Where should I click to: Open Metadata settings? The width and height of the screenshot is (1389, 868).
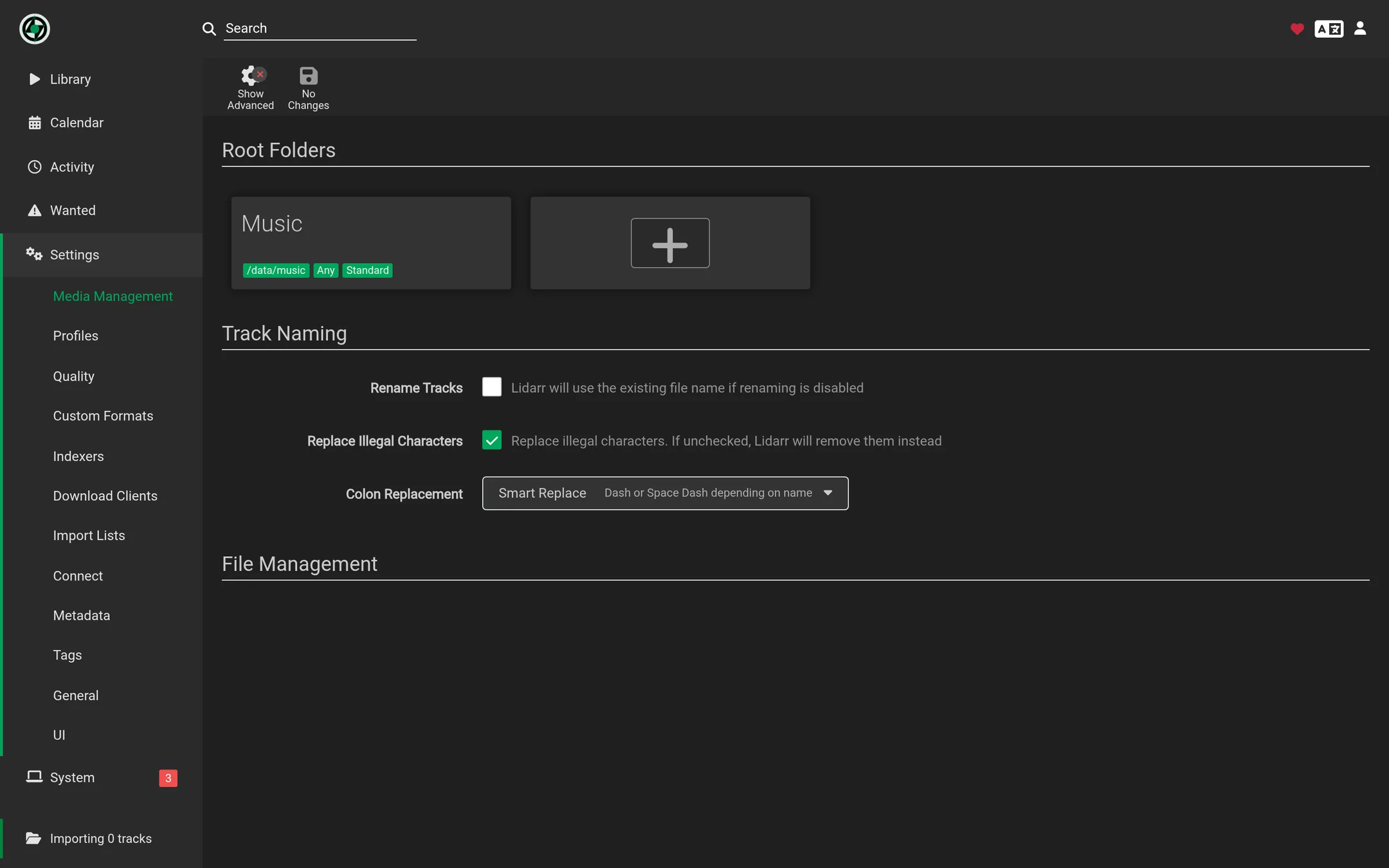pos(82,616)
